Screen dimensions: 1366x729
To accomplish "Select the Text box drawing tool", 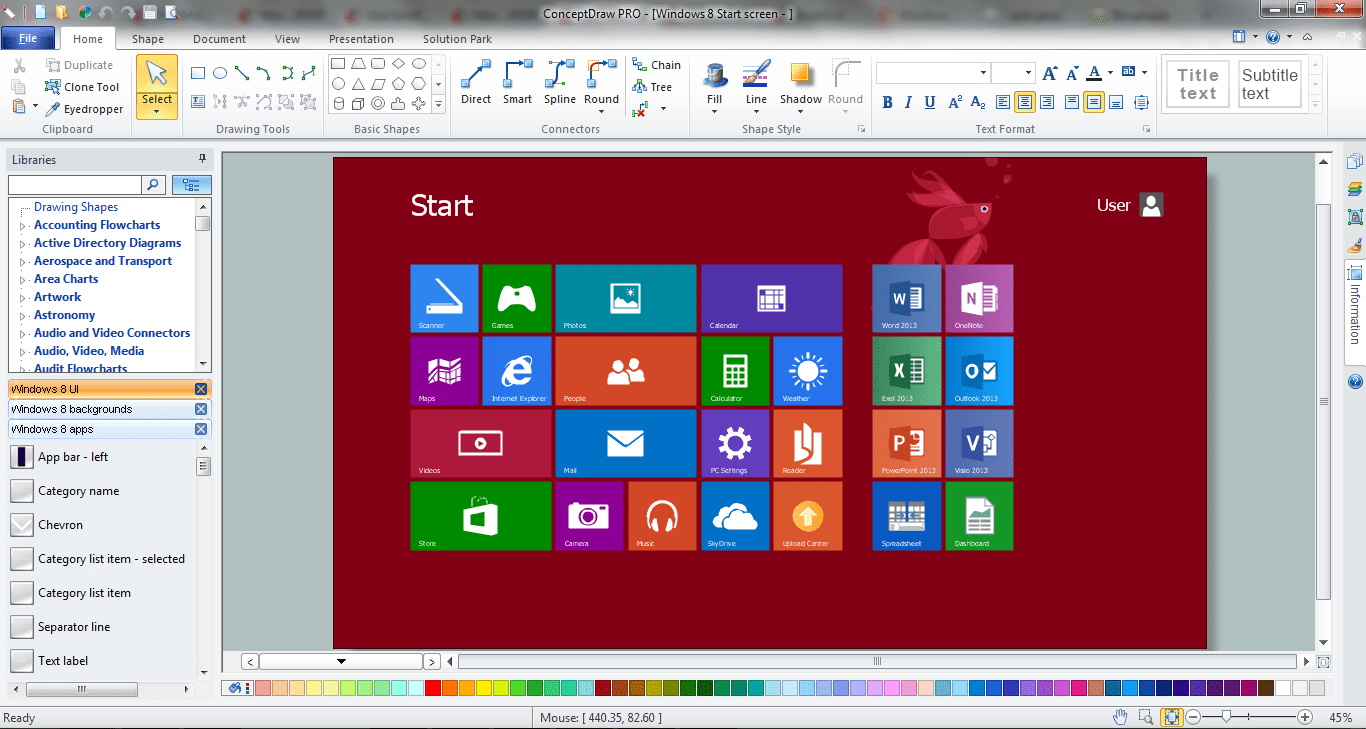I will [198, 102].
